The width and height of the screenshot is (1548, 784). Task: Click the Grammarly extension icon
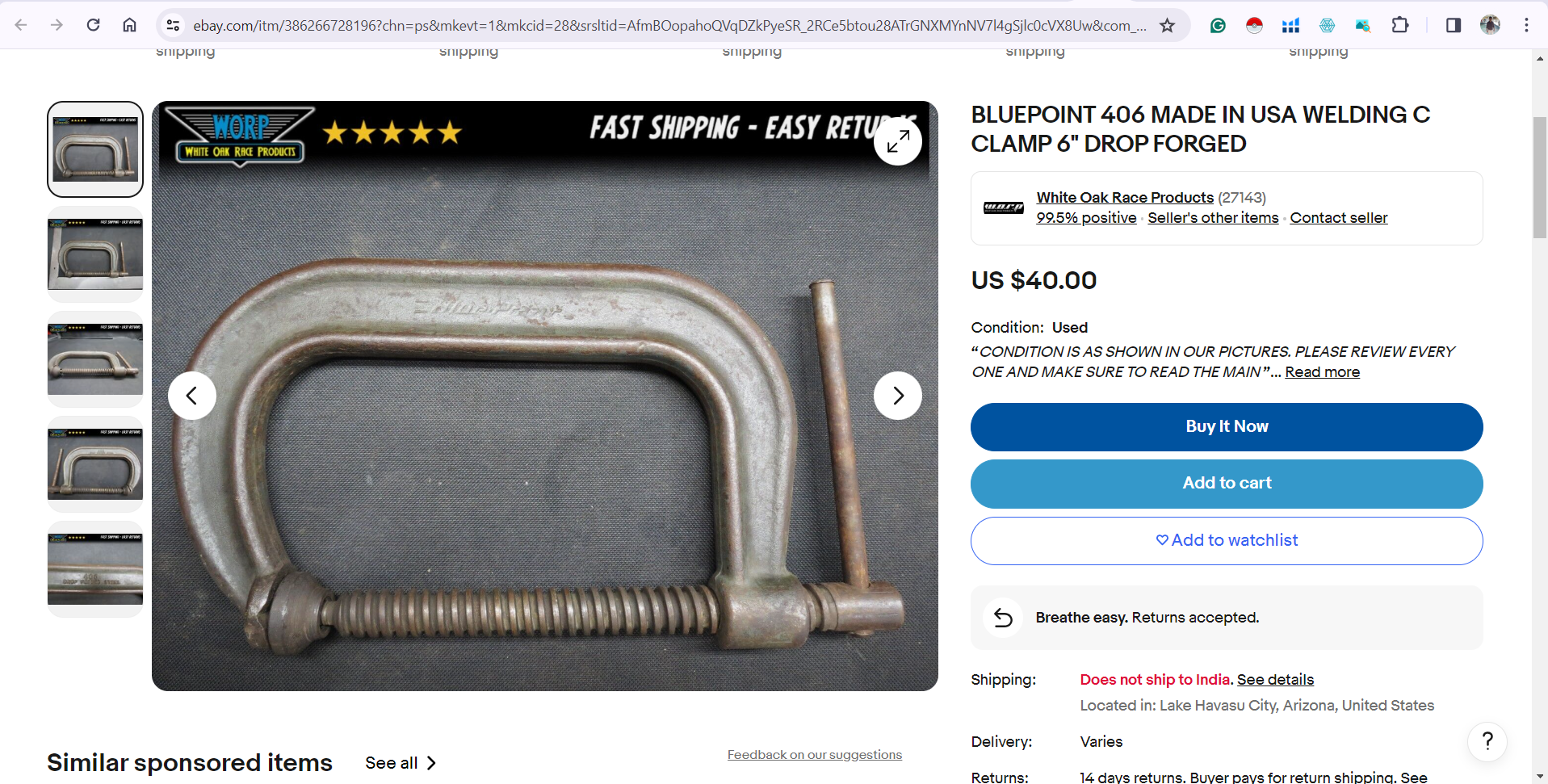[1218, 25]
